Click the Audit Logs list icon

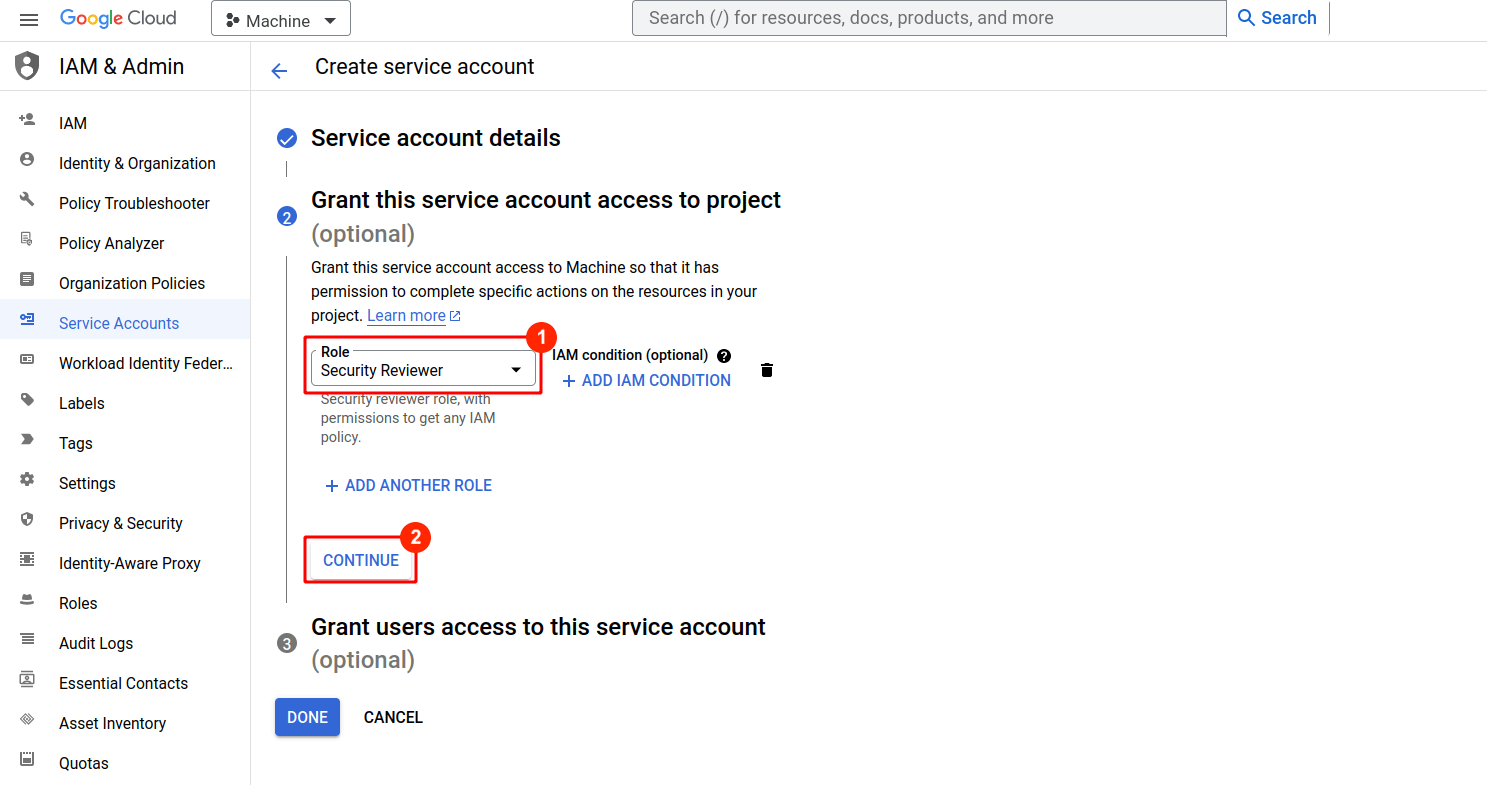coord(27,640)
